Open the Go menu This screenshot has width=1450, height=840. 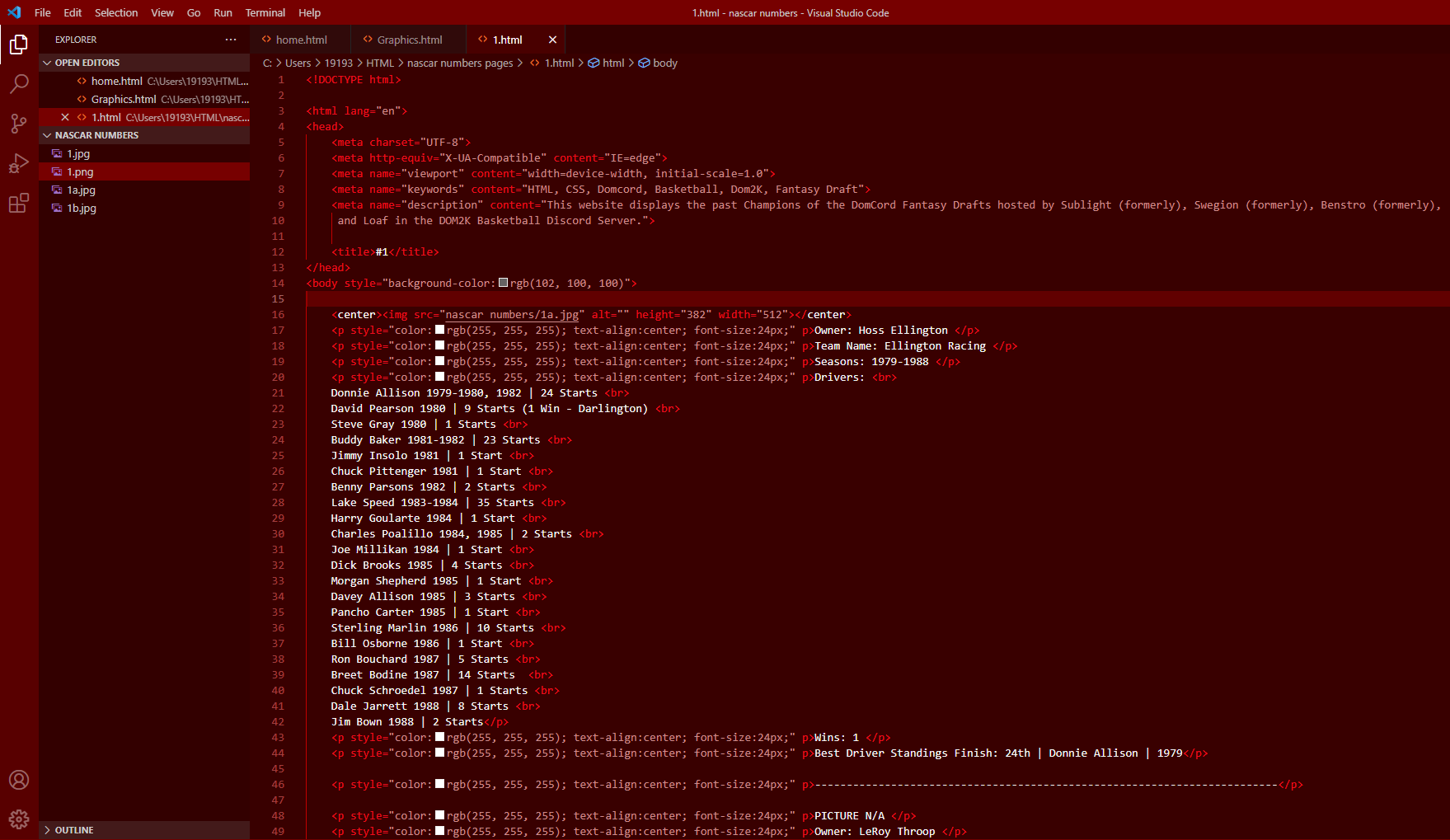click(x=194, y=12)
